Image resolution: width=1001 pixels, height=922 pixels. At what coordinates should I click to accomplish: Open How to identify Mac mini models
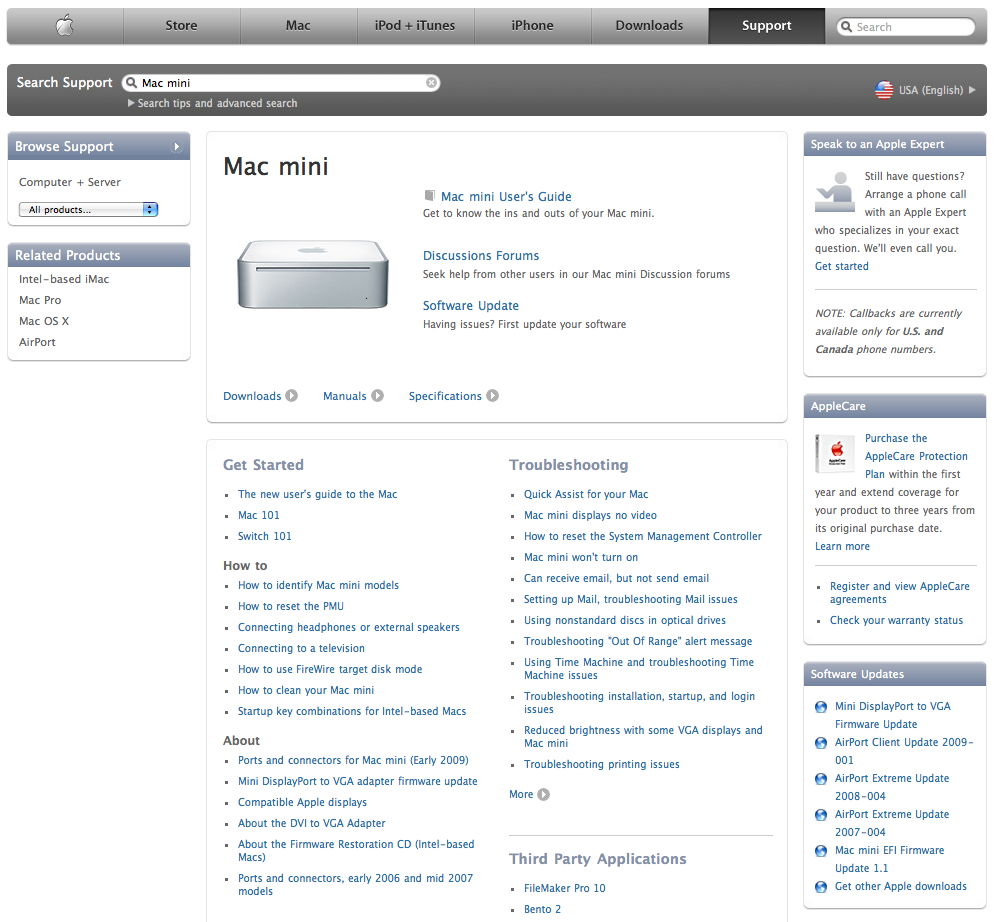[318, 586]
